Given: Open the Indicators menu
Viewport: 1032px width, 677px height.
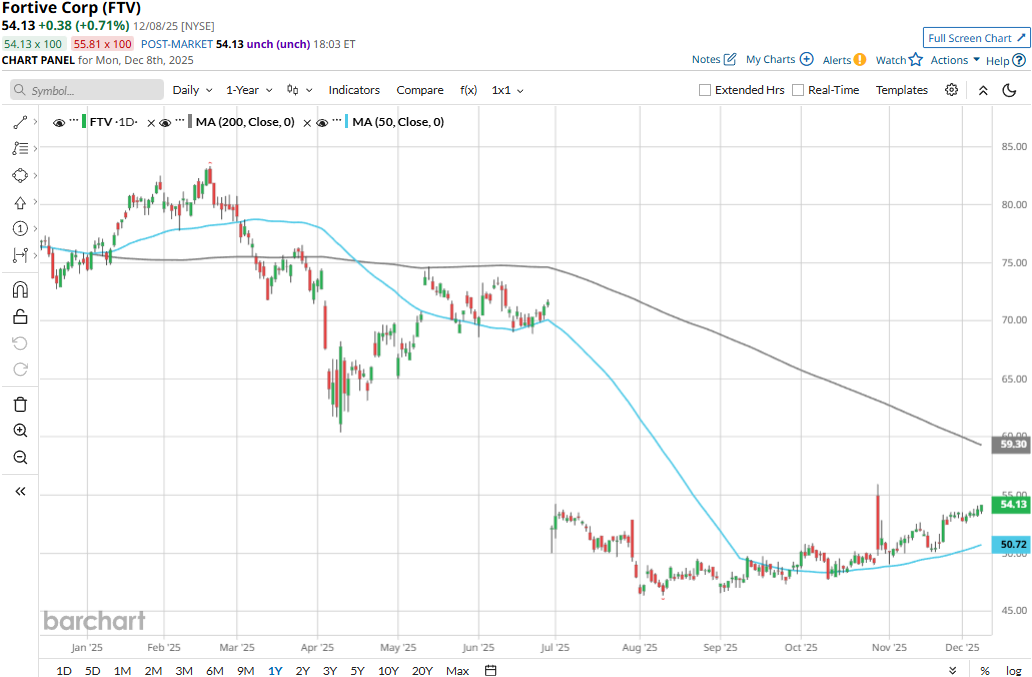Looking at the screenshot, I should pyautogui.click(x=354, y=90).
